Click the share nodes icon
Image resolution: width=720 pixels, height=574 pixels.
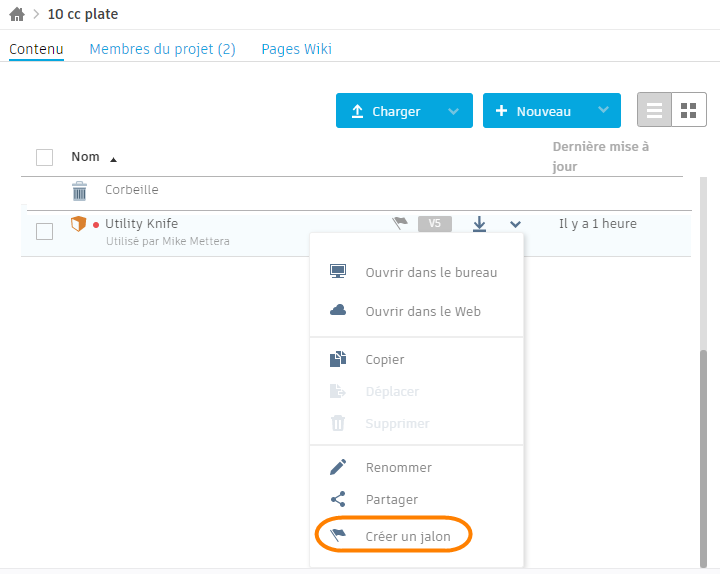[338, 499]
